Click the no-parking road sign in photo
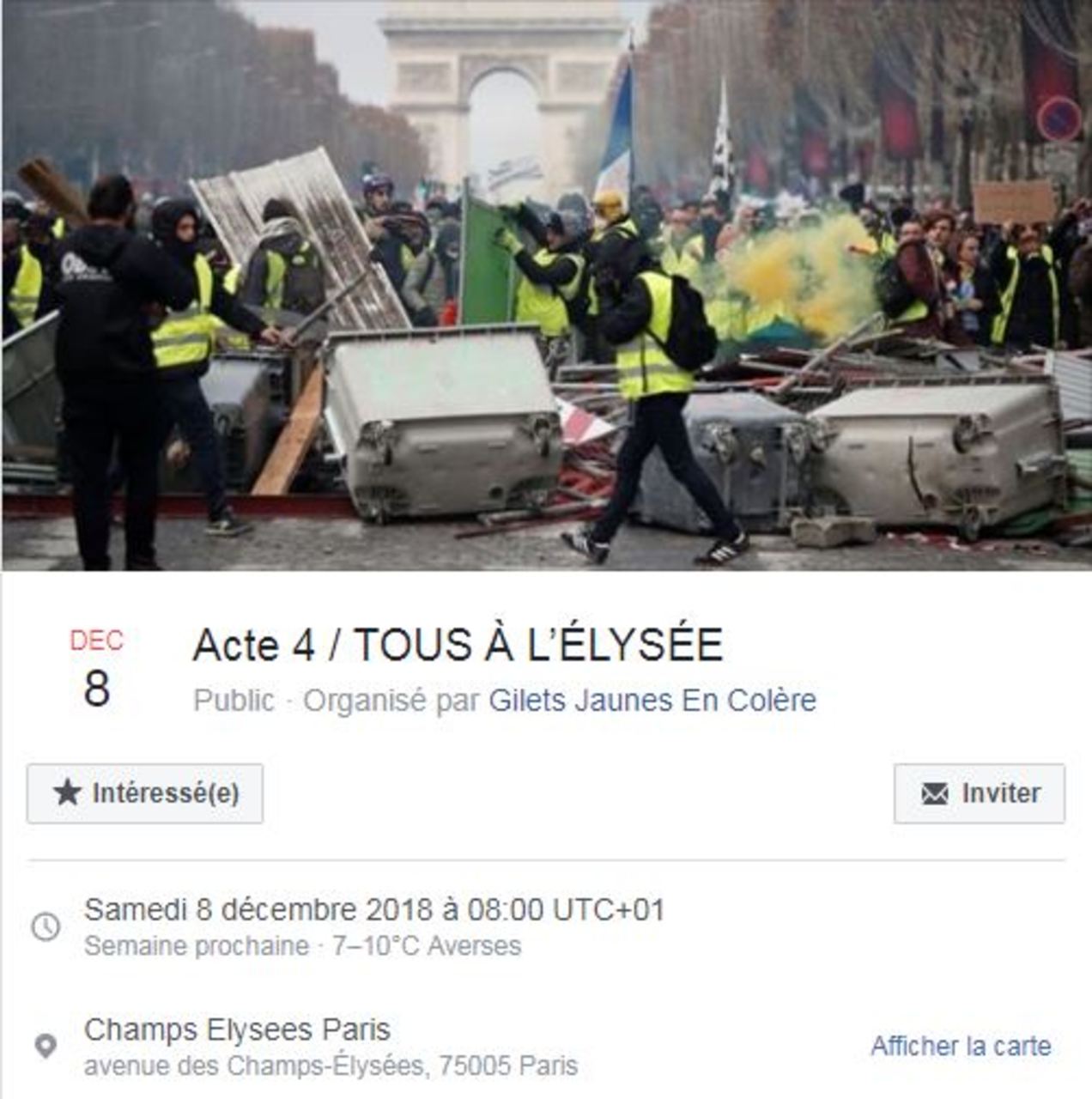This screenshot has width=1092, height=1099. (x=1059, y=119)
